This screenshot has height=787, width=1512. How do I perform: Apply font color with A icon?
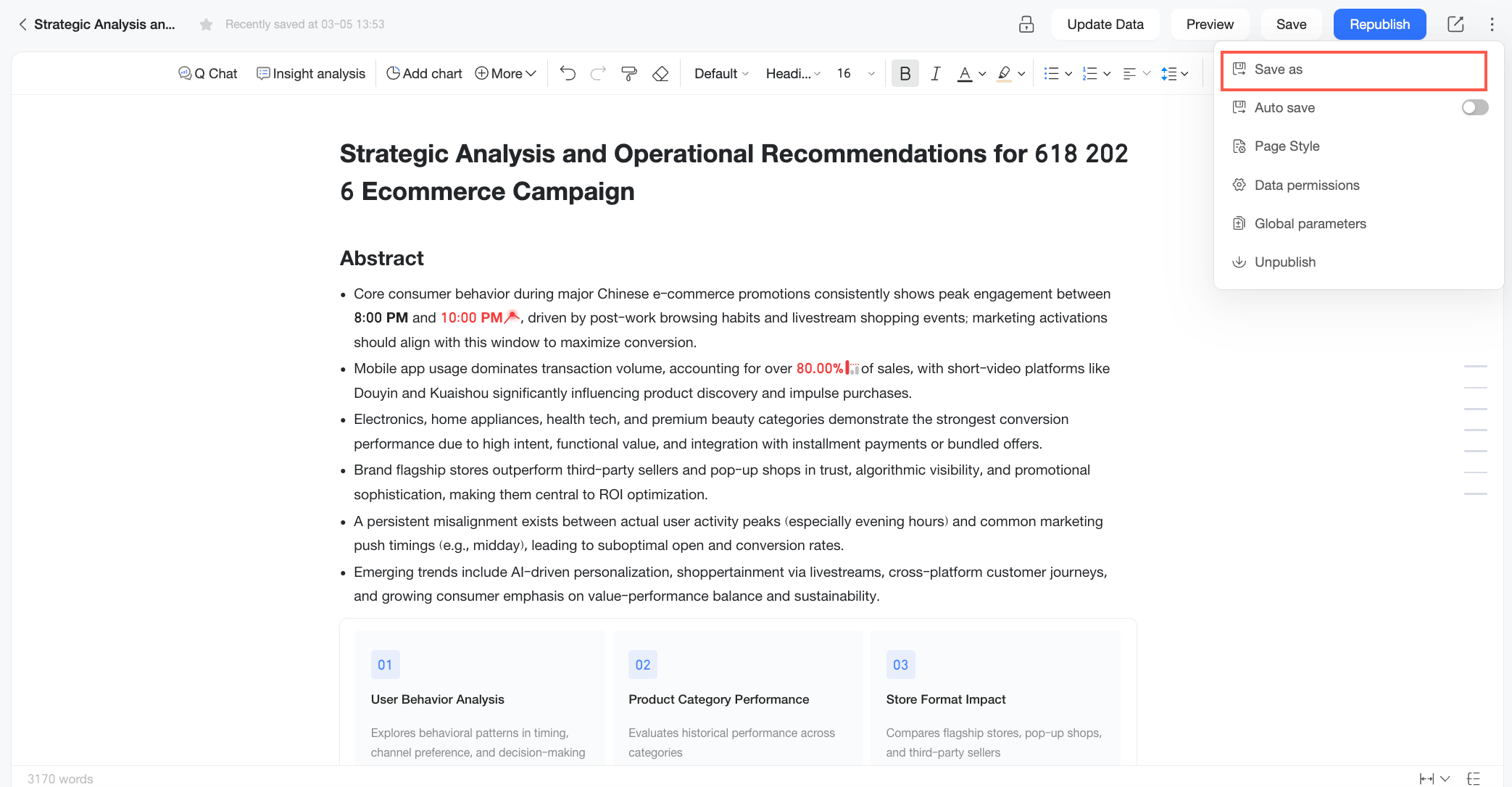coord(965,73)
